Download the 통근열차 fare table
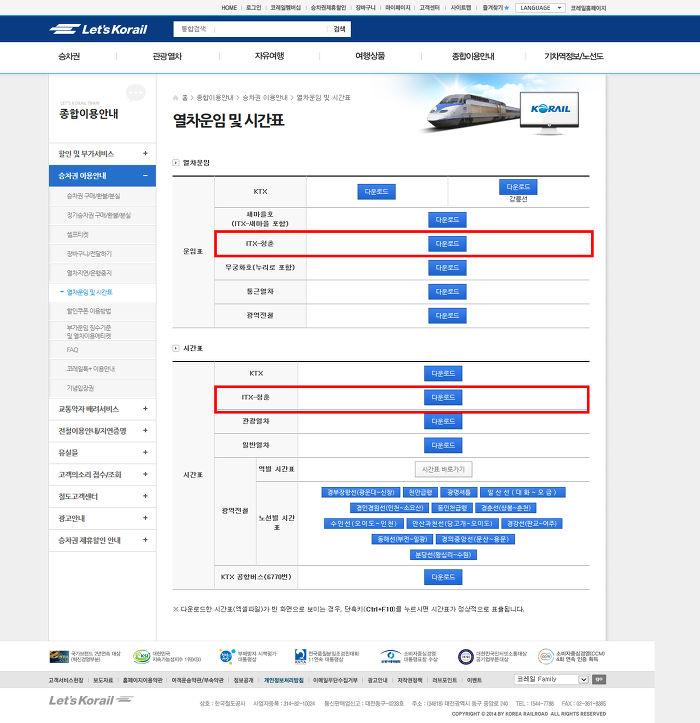The height and width of the screenshot is (723, 700). coord(447,292)
